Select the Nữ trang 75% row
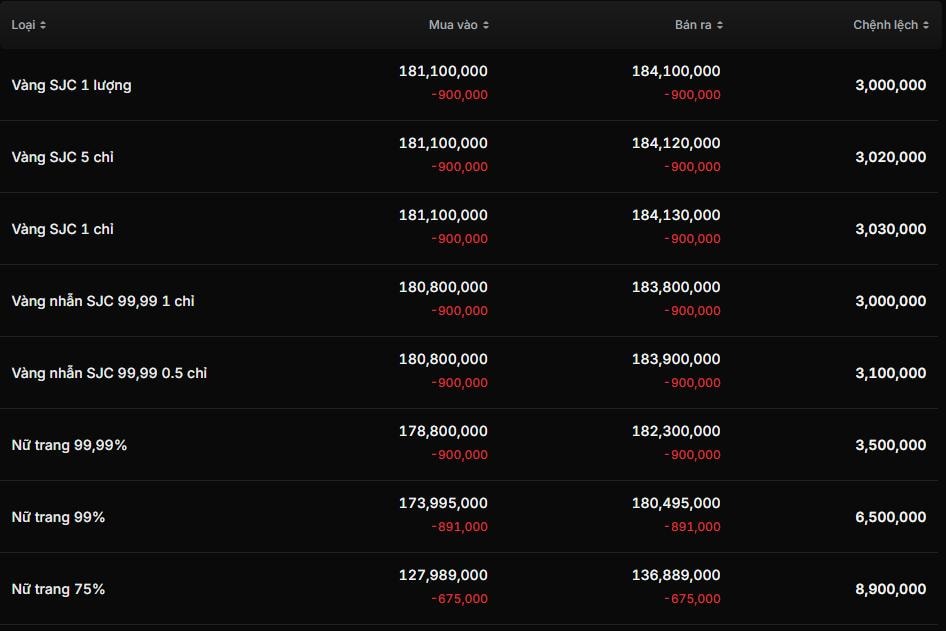946x631 pixels. click(x=58, y=589)
